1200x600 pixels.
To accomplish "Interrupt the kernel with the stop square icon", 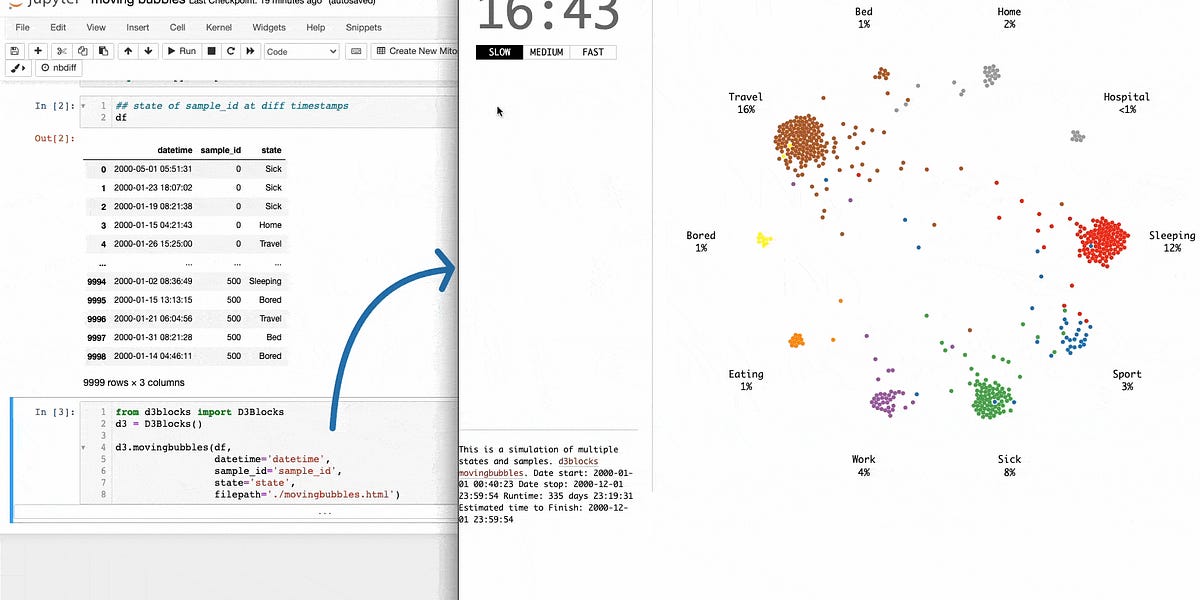I will click(211, 51).
